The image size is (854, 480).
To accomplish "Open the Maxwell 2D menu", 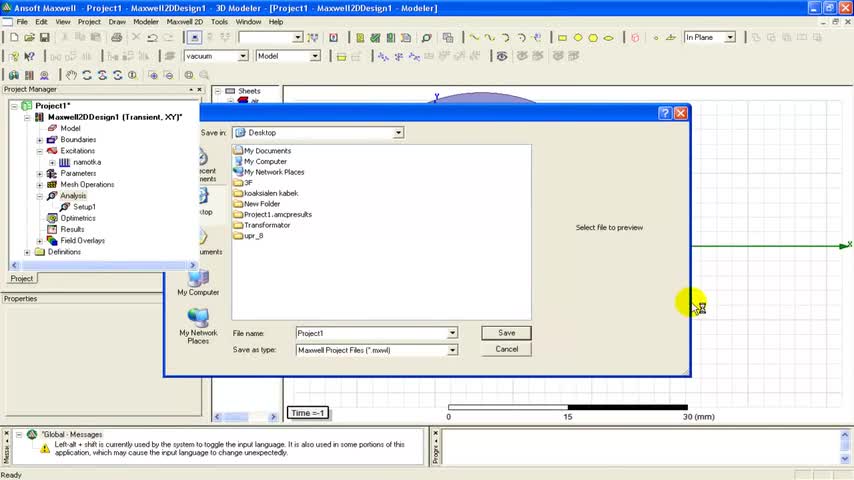I will click(185, 22).
